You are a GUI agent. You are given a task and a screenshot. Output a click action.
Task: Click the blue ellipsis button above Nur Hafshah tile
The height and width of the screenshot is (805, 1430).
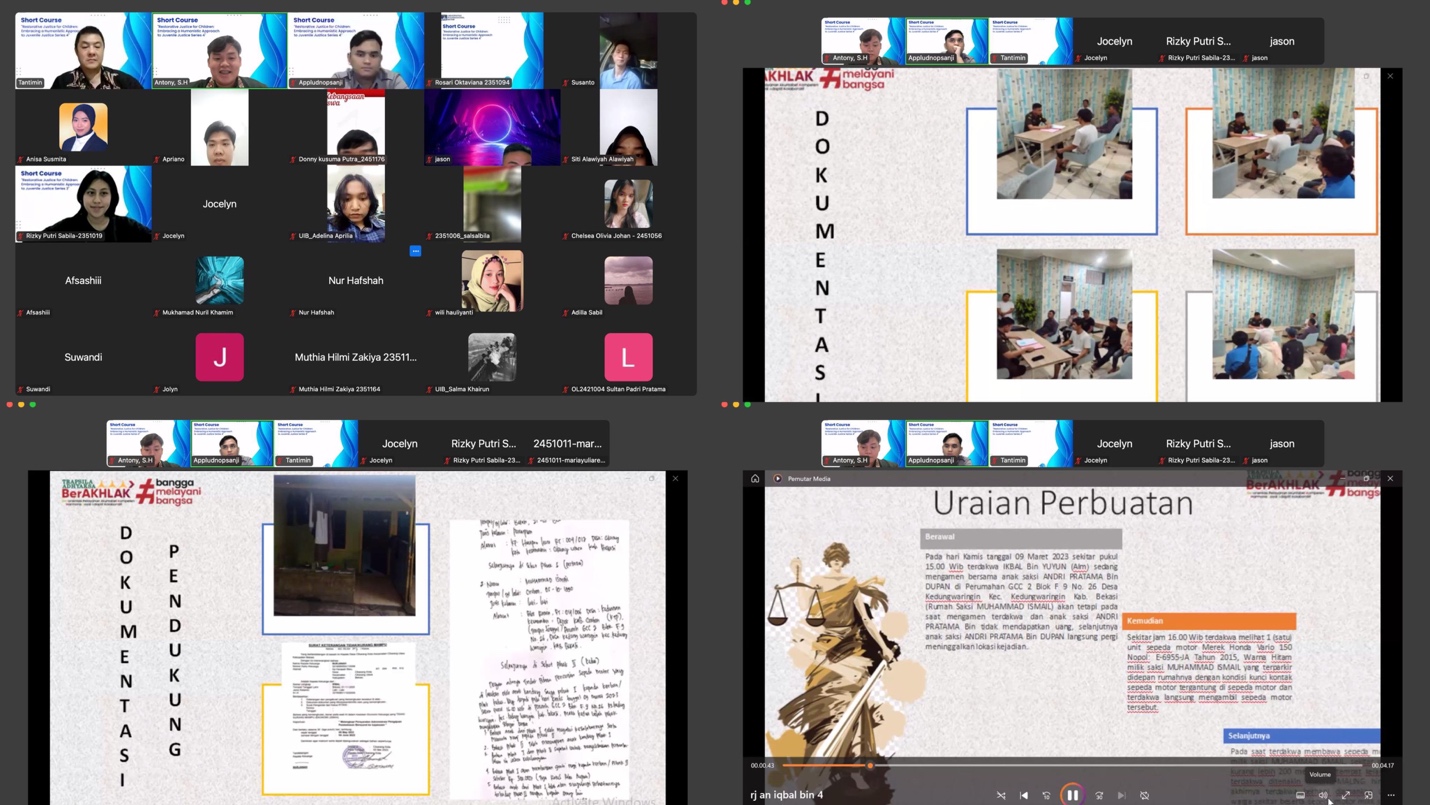[415, 251]
